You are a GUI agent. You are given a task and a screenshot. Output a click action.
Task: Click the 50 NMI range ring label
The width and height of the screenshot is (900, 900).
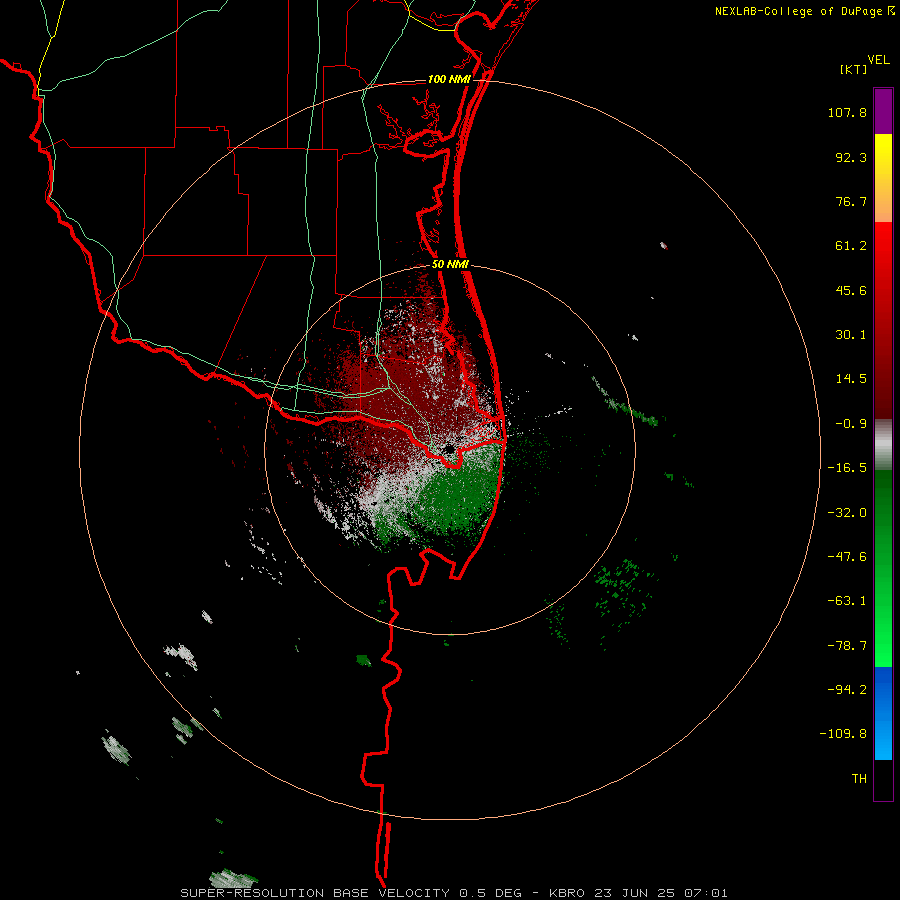[x=451, y=264]
